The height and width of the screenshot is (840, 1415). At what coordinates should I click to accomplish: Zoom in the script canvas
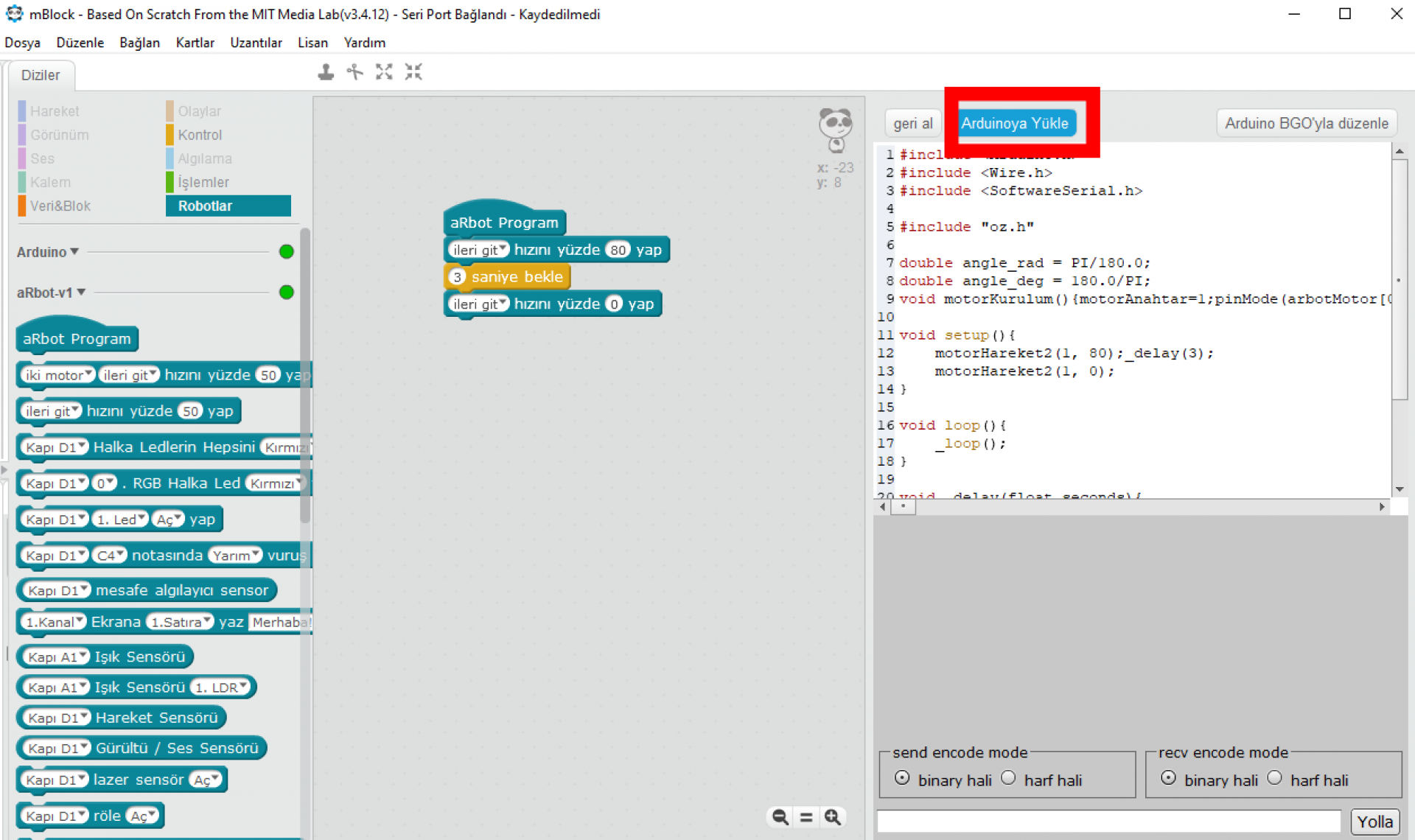point(833,816)
